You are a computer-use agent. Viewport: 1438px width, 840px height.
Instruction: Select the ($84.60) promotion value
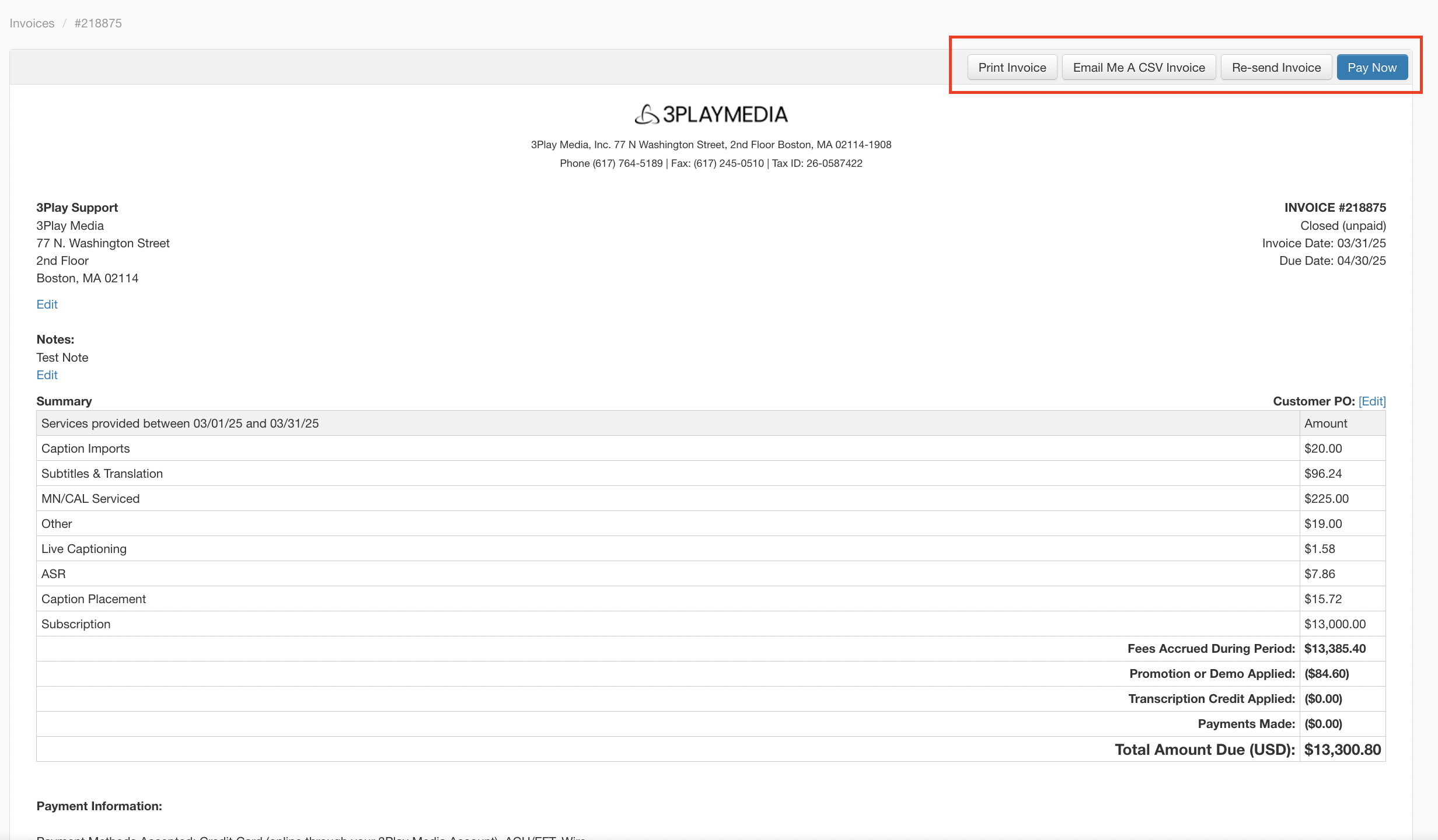1327,674
